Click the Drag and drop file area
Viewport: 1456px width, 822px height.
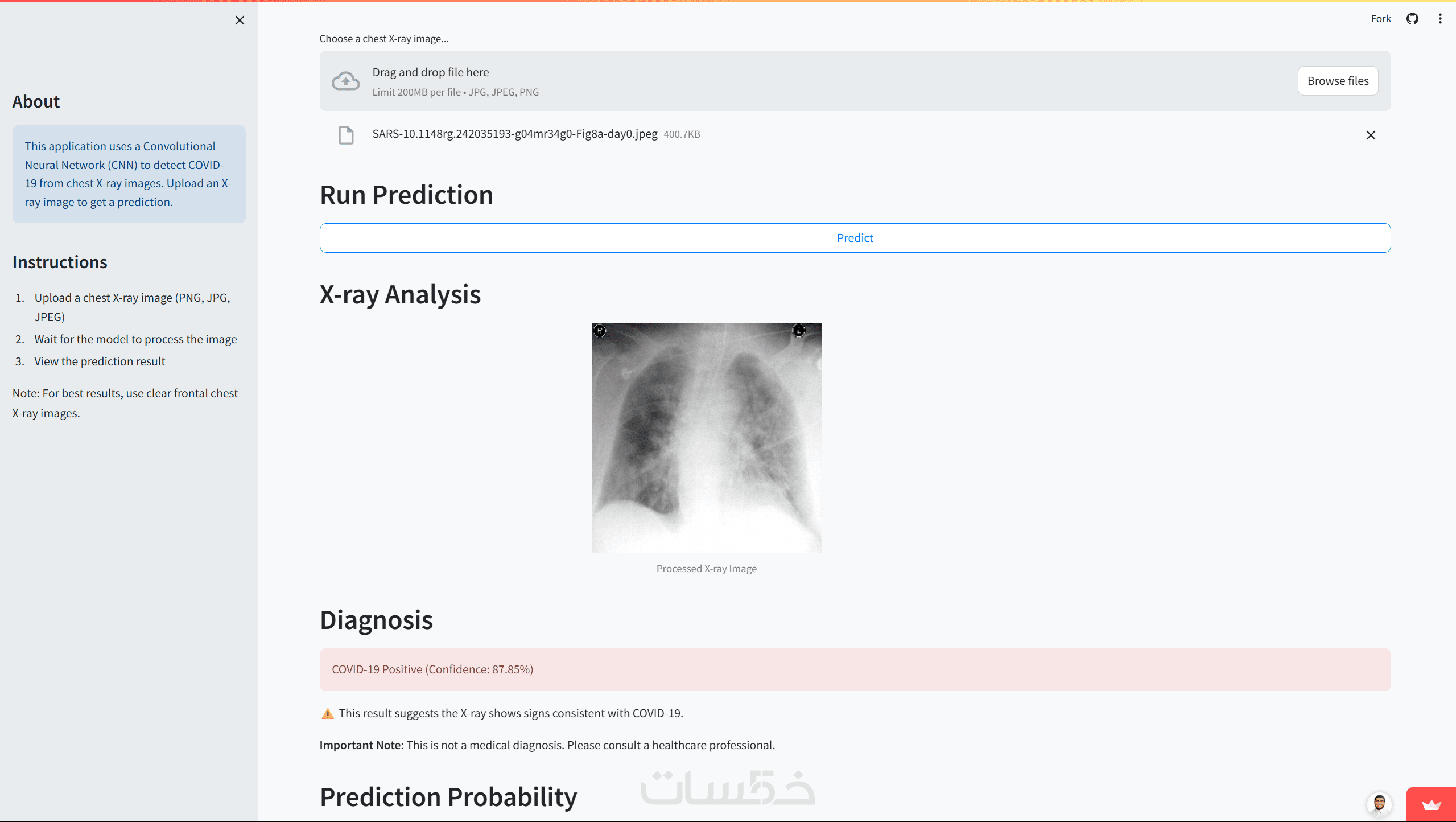(x=797, y=81)
